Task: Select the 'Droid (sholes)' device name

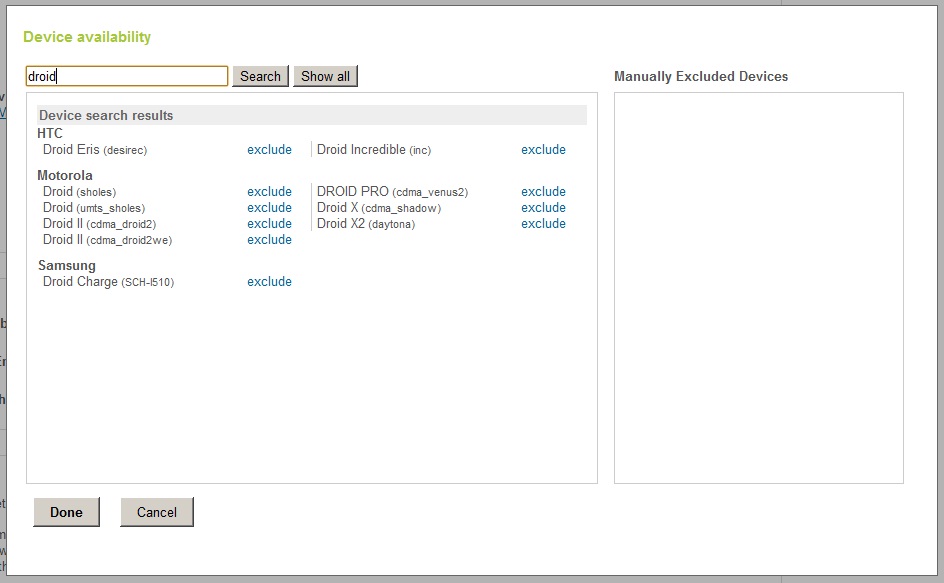Action: click(x=79, y=192)
